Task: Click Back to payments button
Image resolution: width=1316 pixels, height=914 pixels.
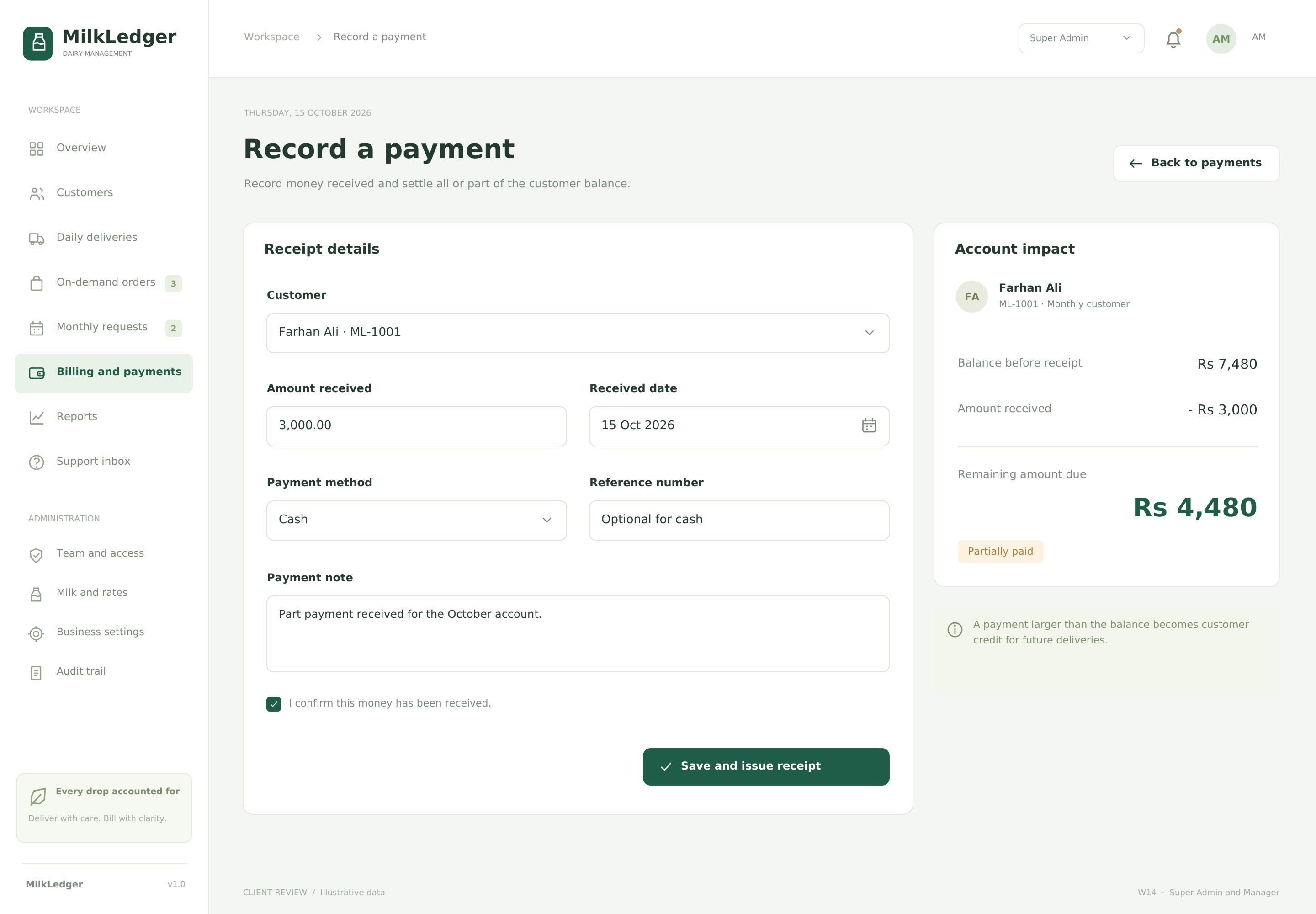Action: (1196, 163)
